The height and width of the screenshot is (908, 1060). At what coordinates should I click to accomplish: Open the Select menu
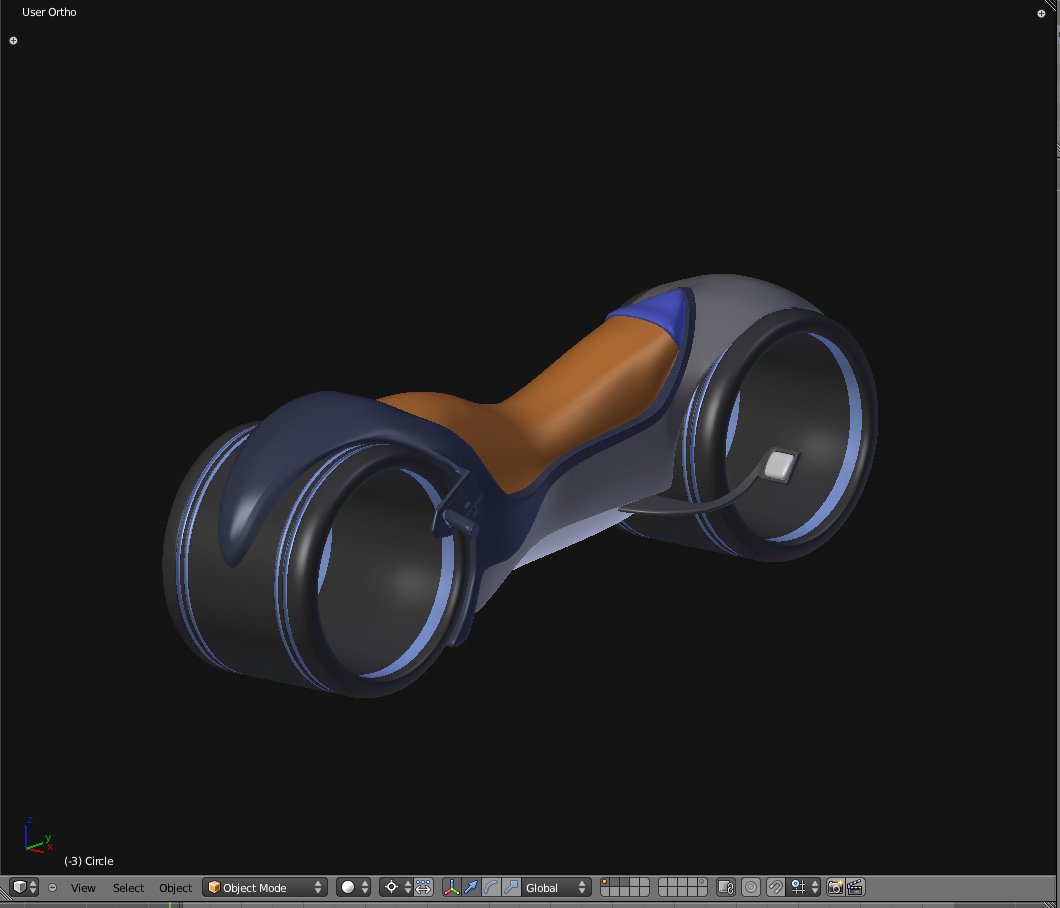click(128, 888)
